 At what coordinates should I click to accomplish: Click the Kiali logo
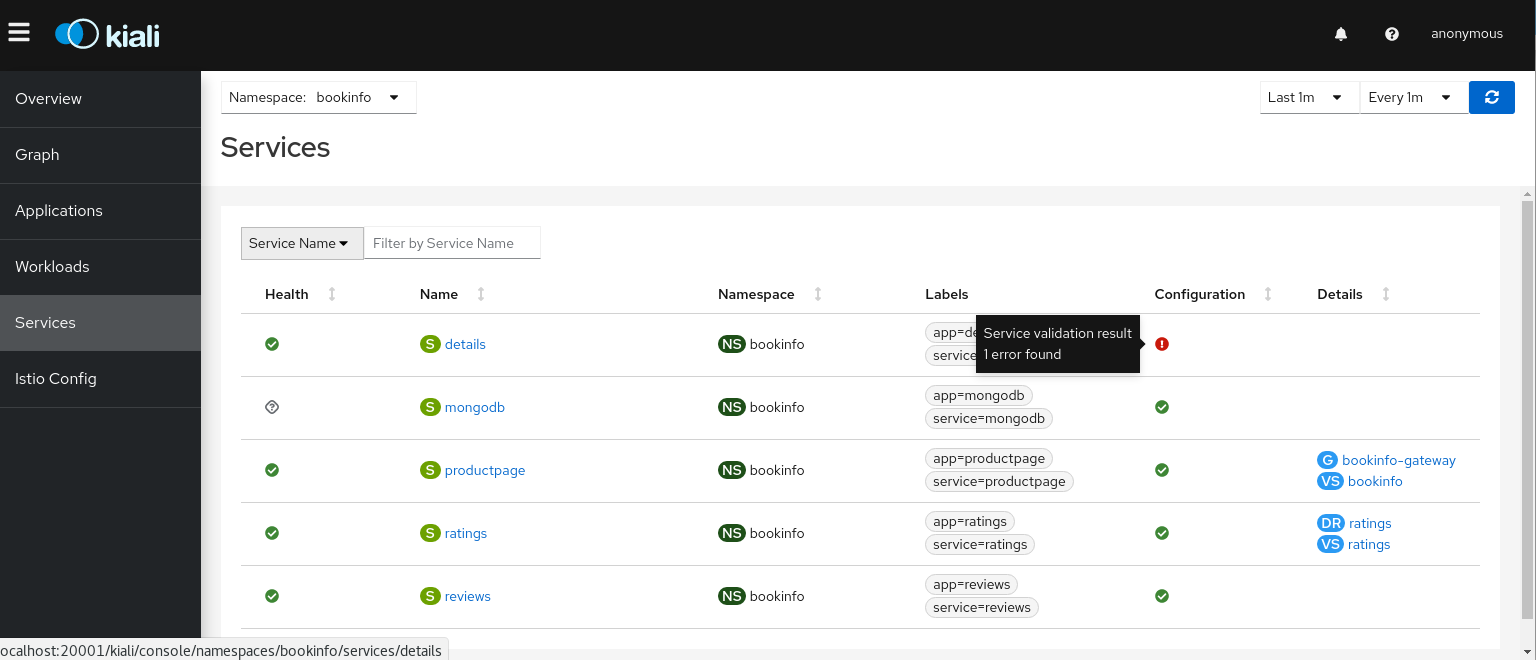[108, 34]
